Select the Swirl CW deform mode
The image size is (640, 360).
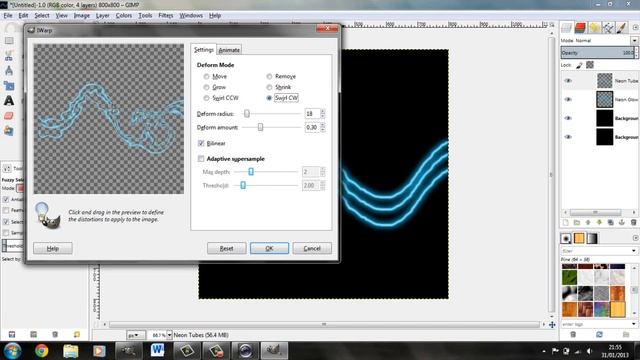coord(269,98)
